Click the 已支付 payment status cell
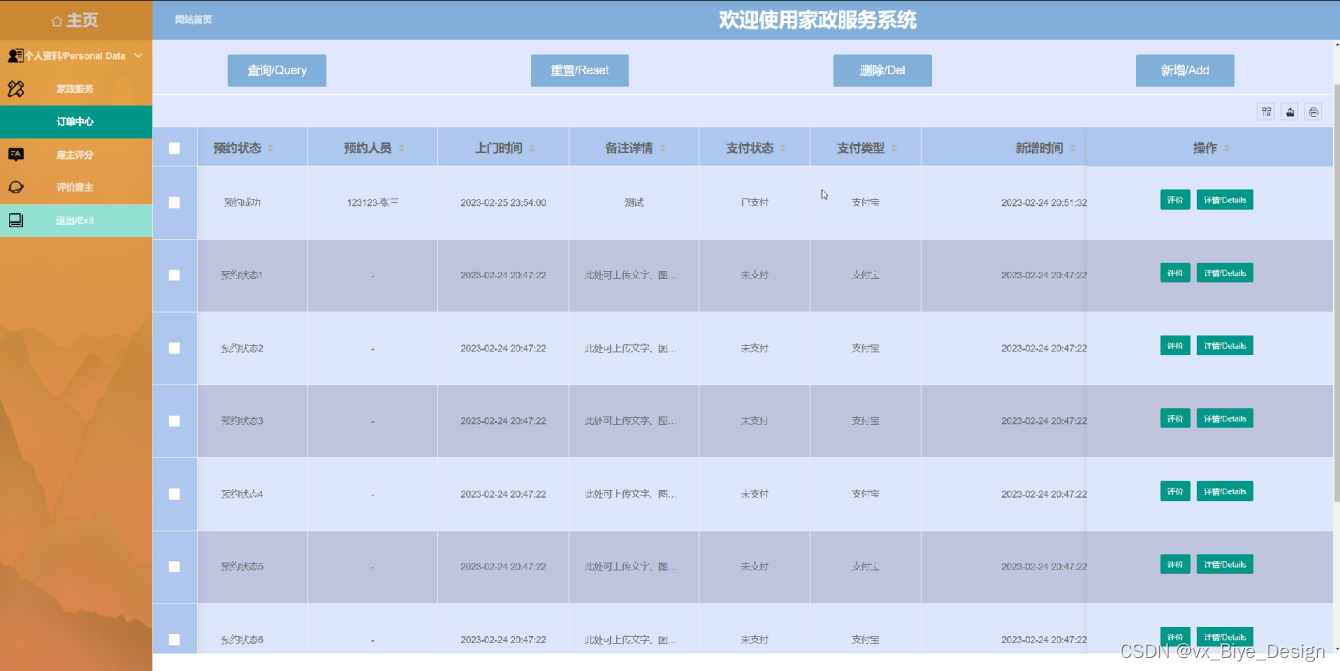This screenshot has height=671, width=1340. click(755, 203)
